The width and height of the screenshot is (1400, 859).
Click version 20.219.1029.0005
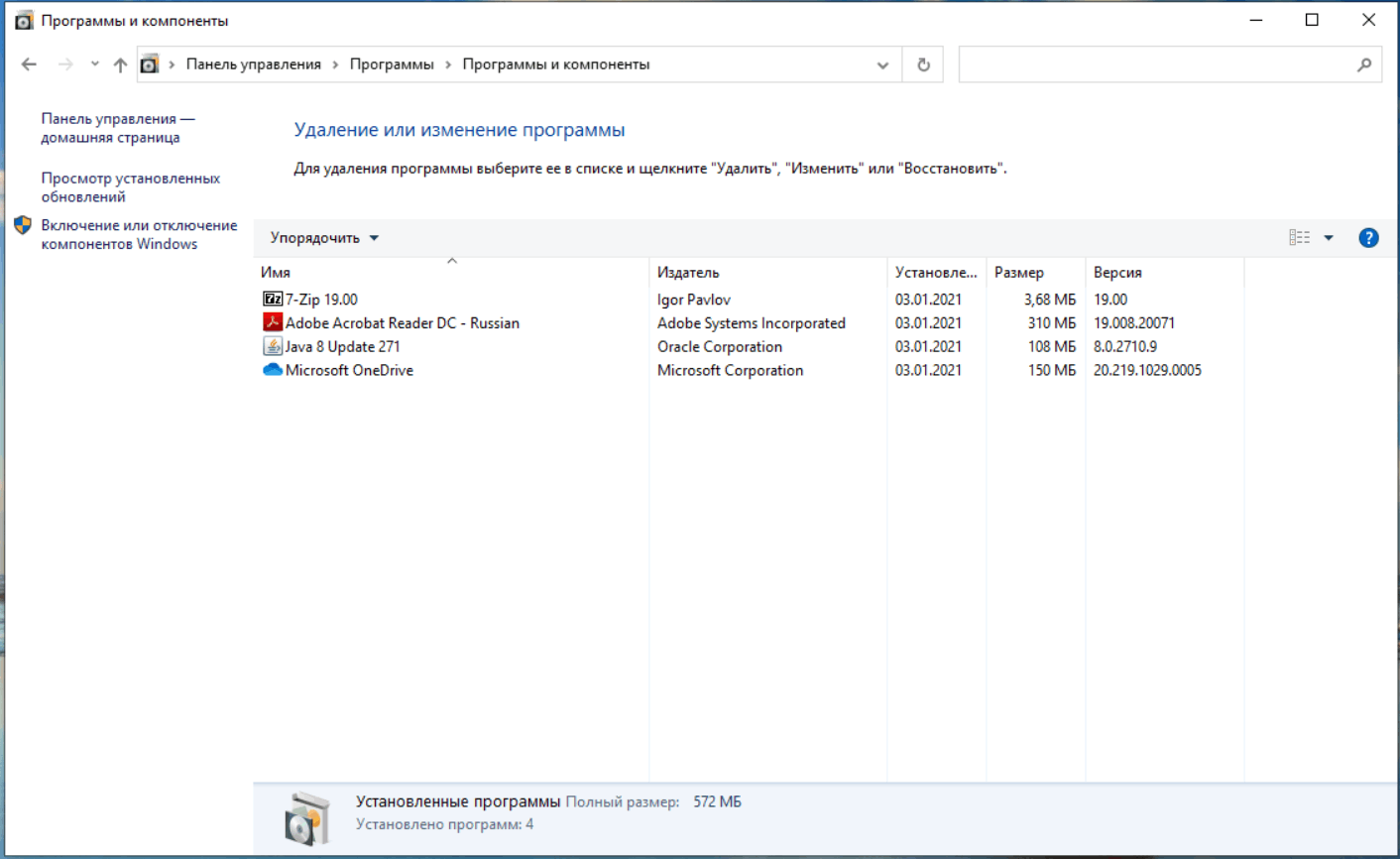[x=1147, y=370]
